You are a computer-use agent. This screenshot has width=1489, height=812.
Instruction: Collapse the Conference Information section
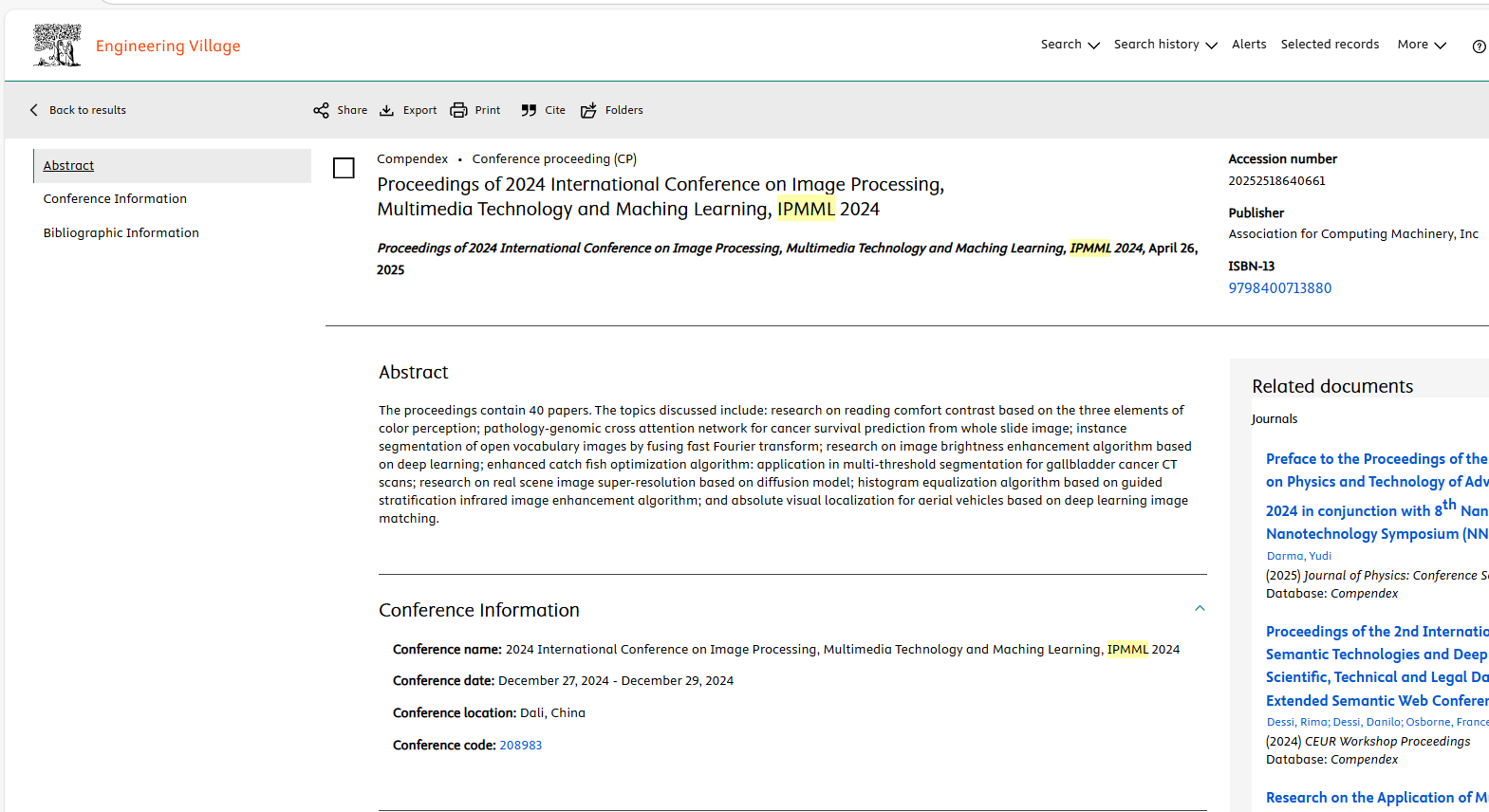[1200, 609]
